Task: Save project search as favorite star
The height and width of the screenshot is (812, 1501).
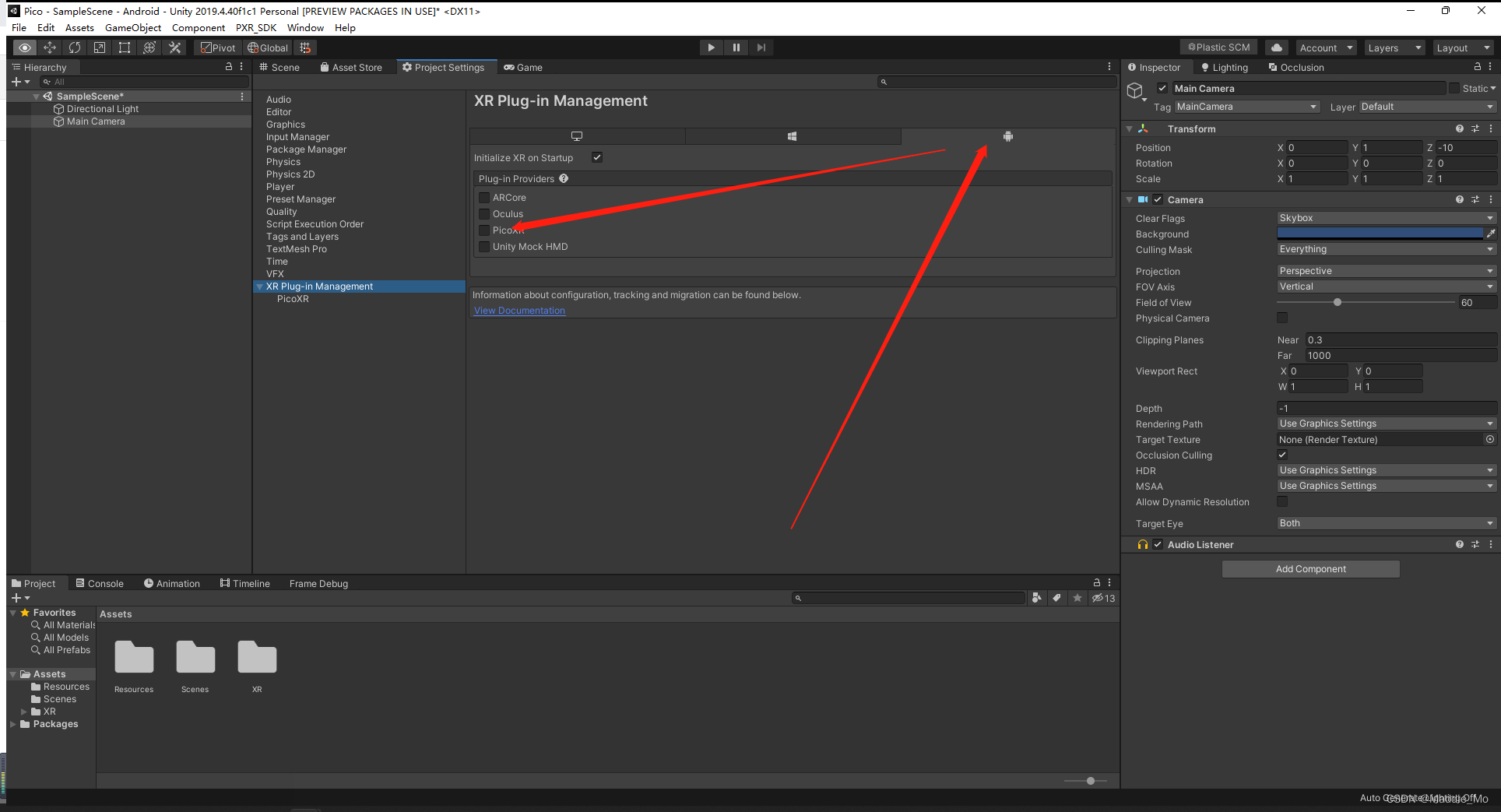Action: pos(1077,598)
